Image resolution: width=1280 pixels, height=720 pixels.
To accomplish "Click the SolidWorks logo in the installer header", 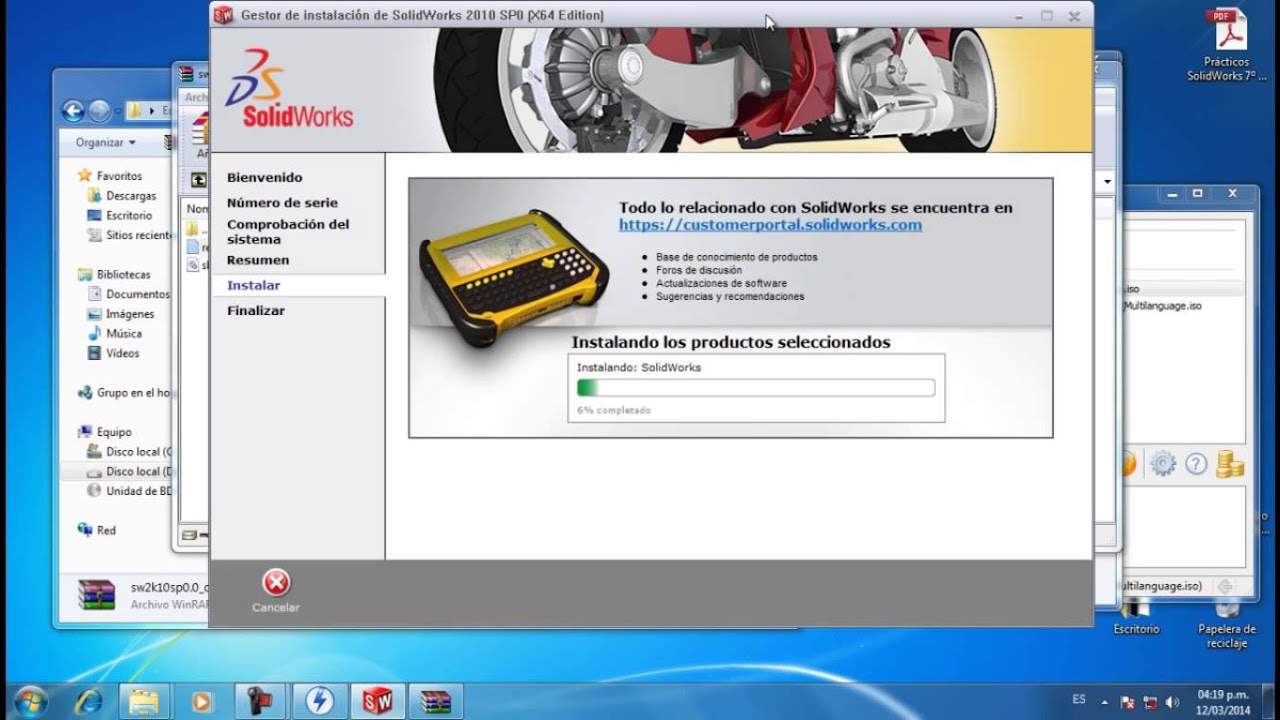I will click(x=290, y=90).
